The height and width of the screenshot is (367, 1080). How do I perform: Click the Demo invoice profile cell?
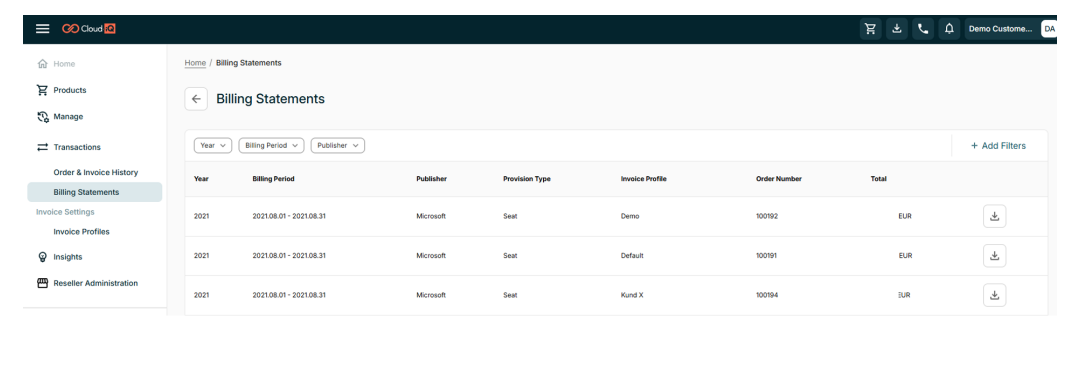click(x=630, y=216)
